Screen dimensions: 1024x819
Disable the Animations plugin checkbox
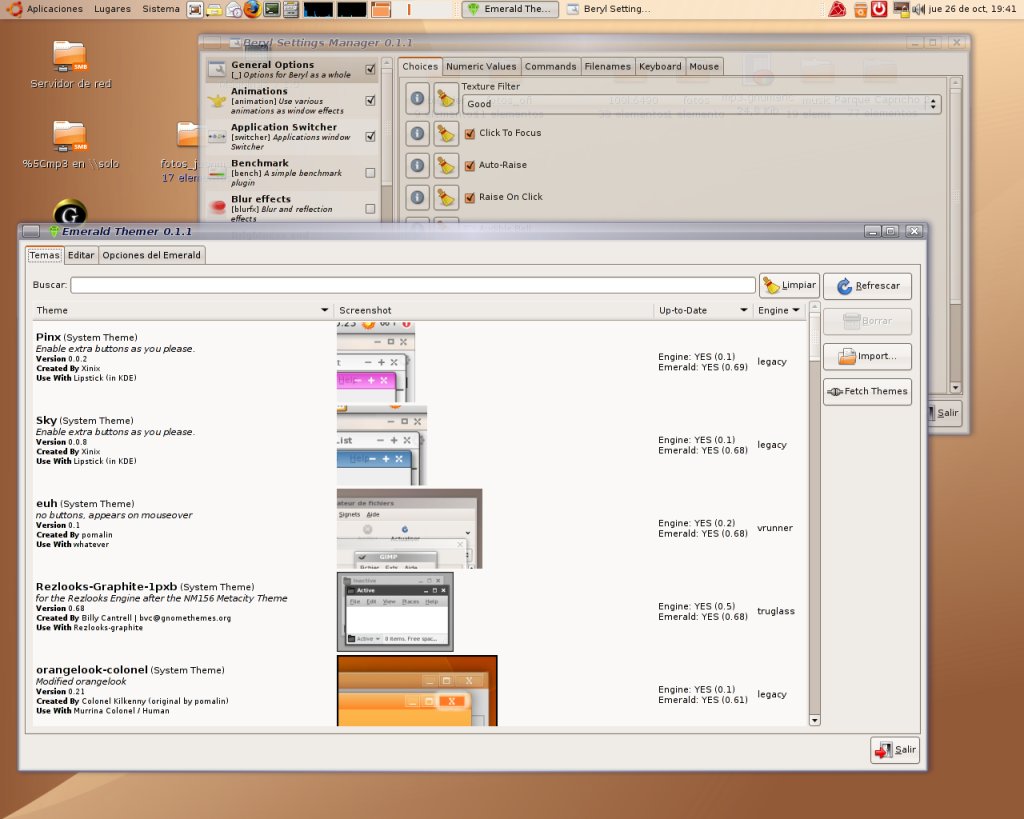tap(370, 101)
